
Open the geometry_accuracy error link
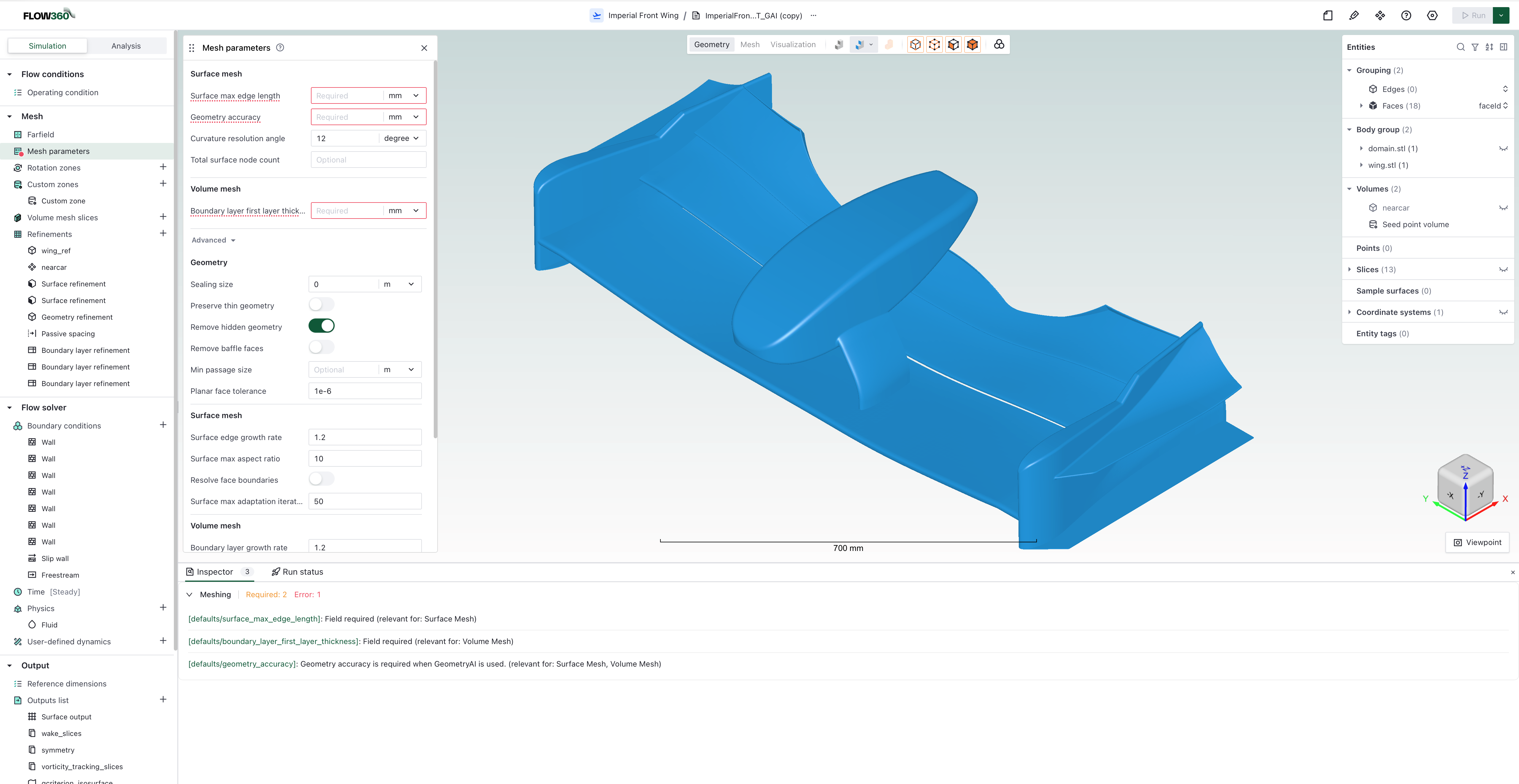[x=243, y=664]
